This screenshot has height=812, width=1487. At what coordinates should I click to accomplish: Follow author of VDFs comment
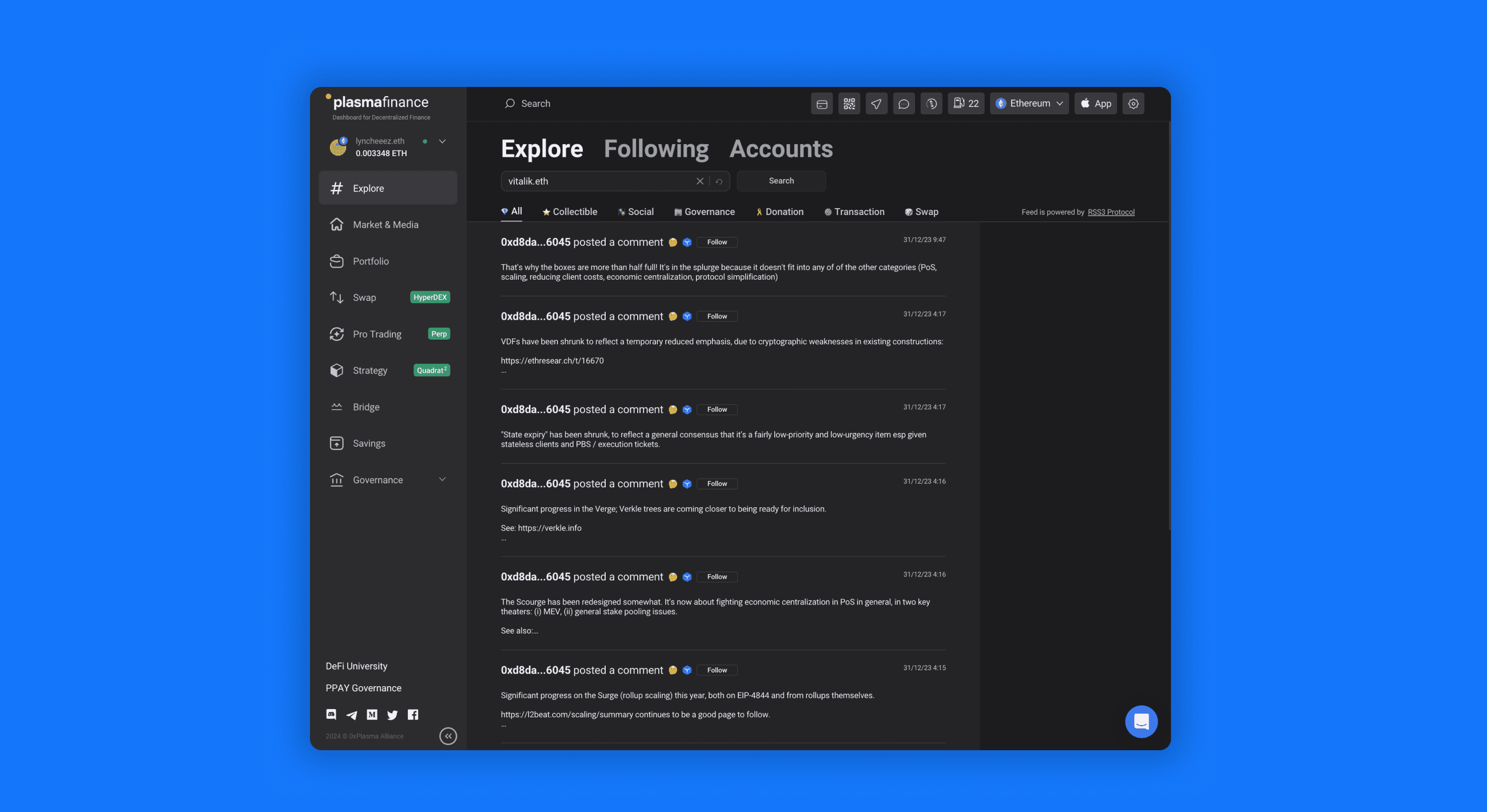(717, 316)
